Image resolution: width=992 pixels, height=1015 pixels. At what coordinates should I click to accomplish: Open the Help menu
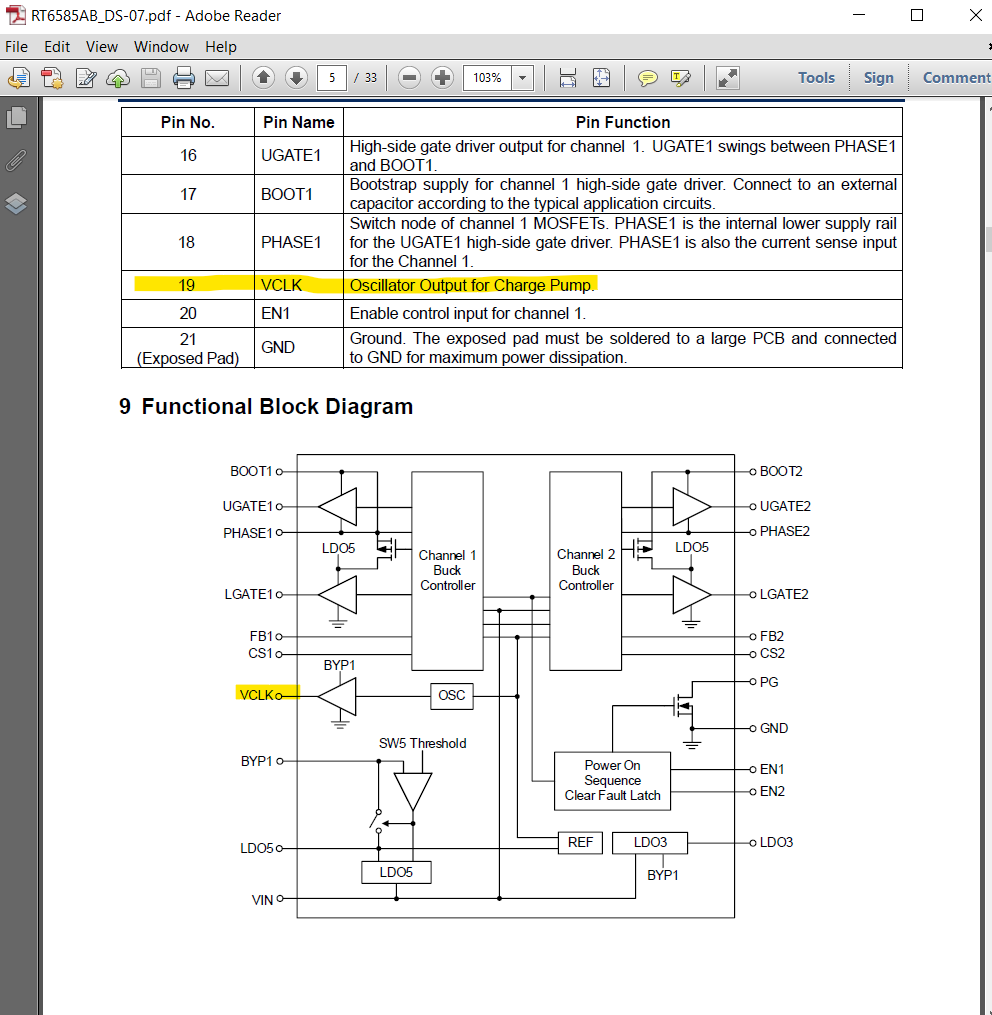[x=221, y=47]
